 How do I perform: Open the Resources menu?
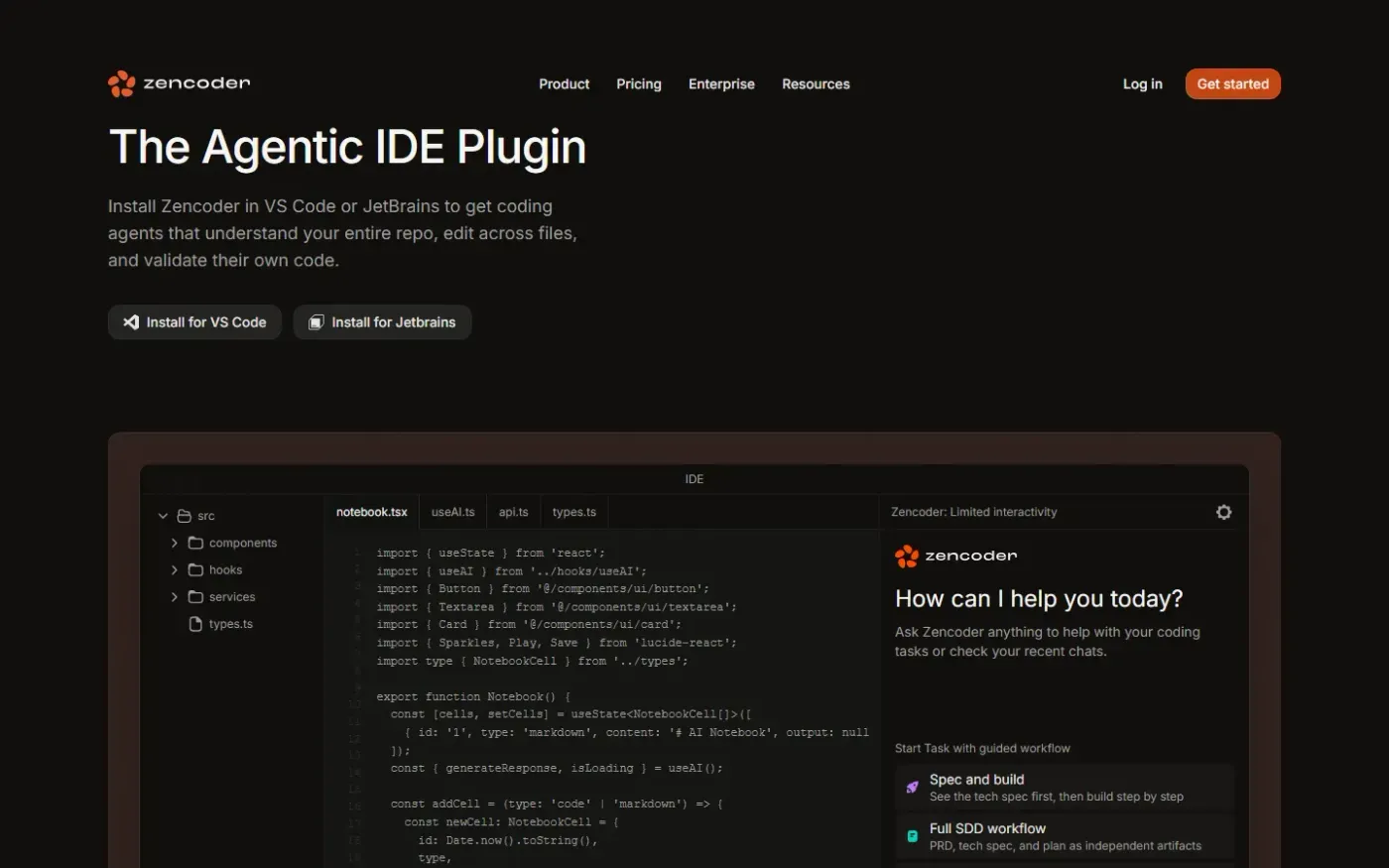click(816, 84)
